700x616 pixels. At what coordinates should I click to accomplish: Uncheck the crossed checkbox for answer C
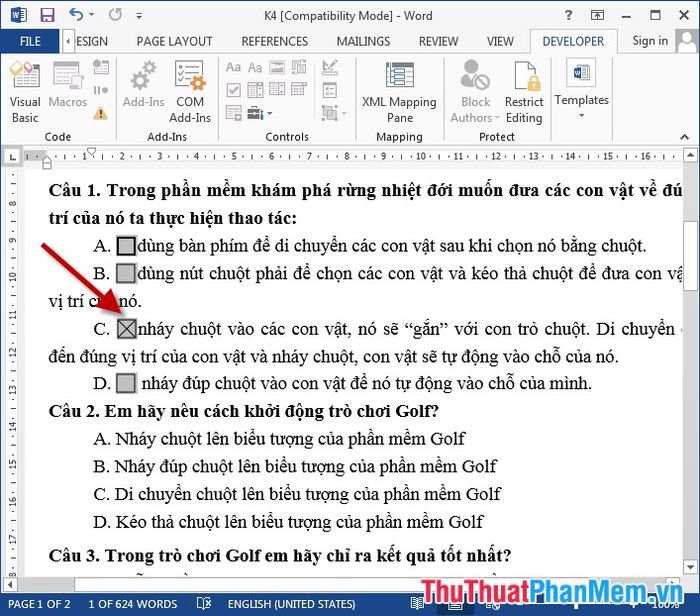126,328
